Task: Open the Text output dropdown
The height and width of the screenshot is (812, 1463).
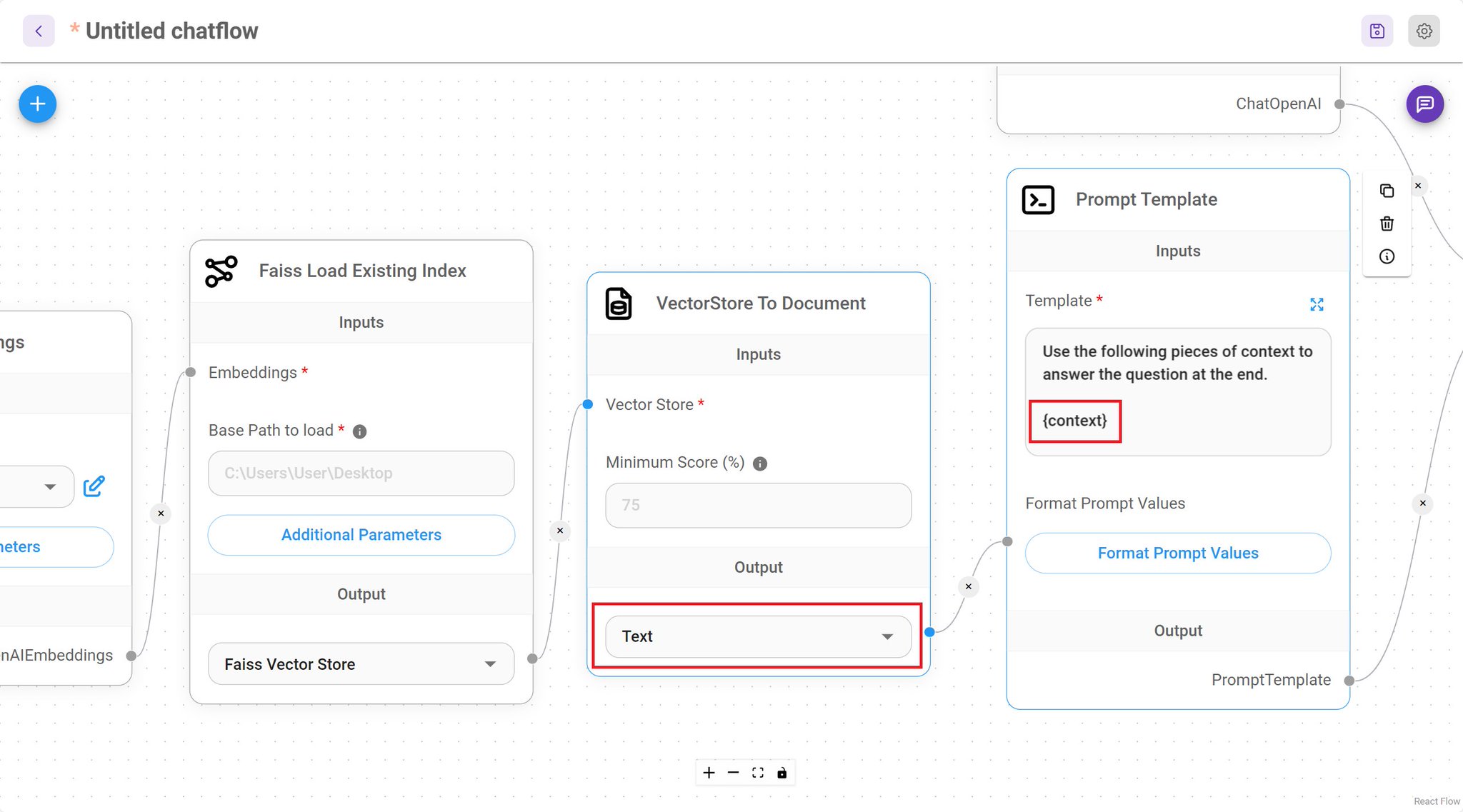Action: pos(758,636)
